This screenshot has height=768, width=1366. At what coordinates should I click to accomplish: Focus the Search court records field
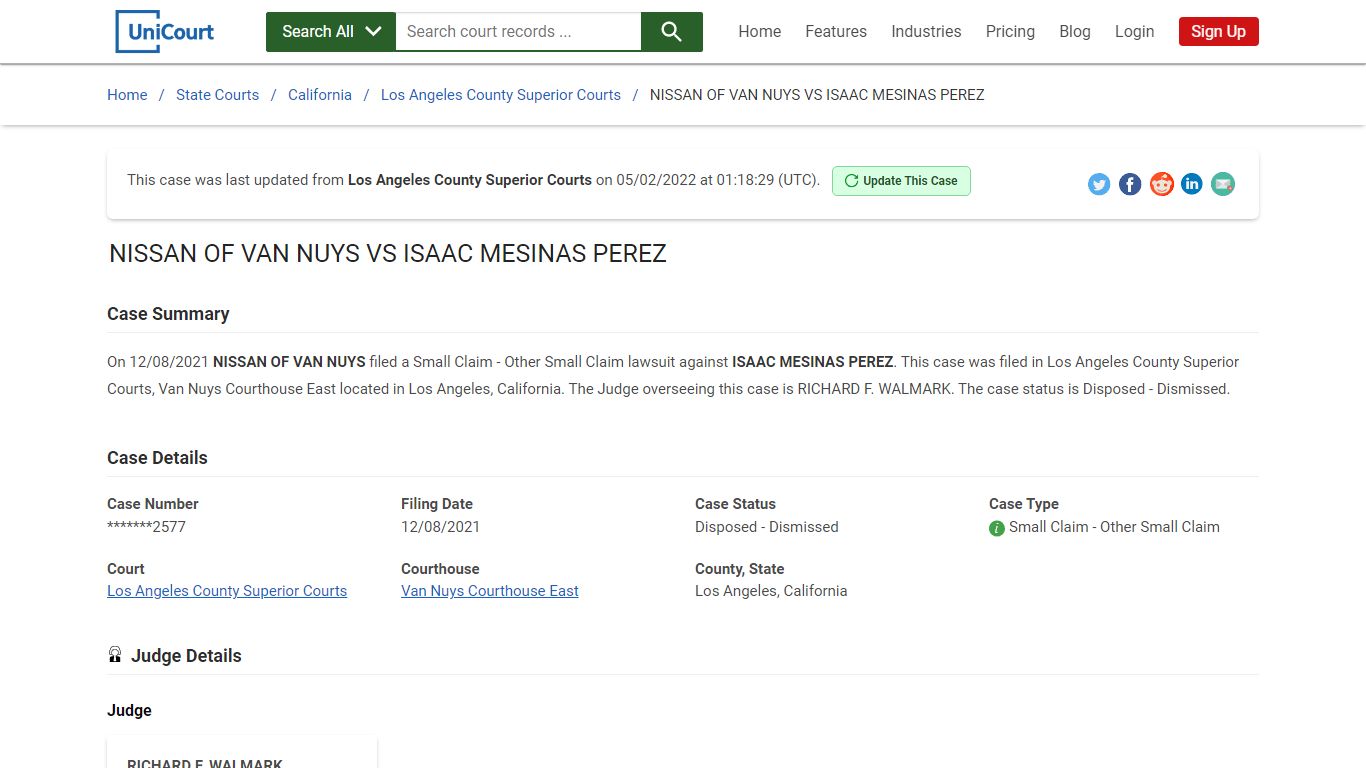[518, 32]
